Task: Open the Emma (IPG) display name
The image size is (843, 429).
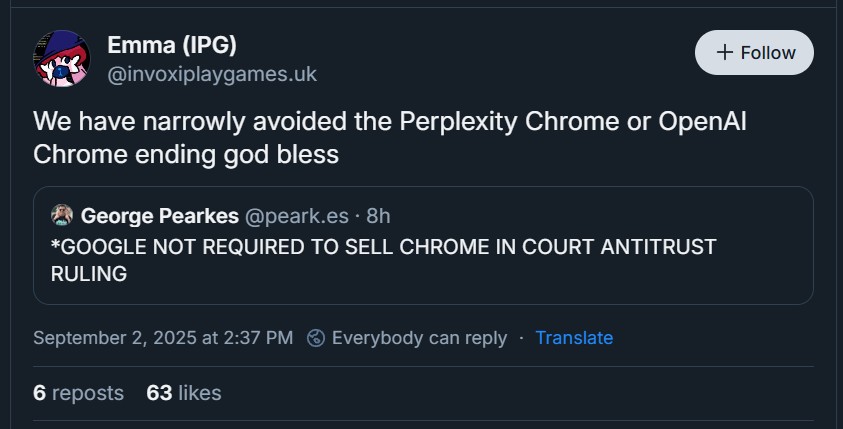Action: 172,45
